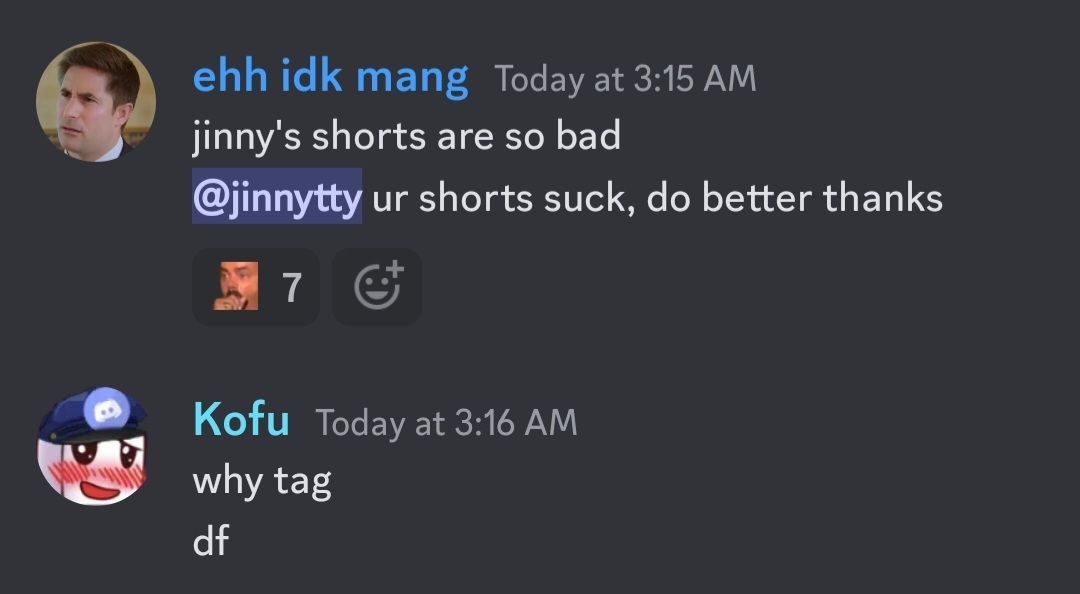The width and height of the screenshot is (1080, 594).
Task: Open Kofu's police-hat avatar
Action: [x=92, y=446]
